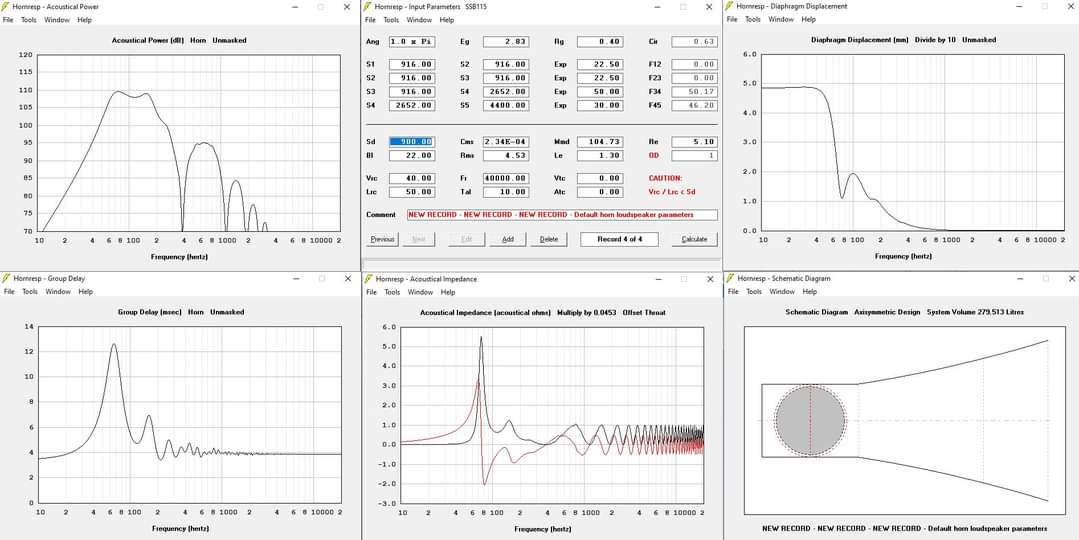Image resolution: width=1079 pixels, height=540 pixels.
Task: Click the Eg field with 2.83
Action: 506,42
